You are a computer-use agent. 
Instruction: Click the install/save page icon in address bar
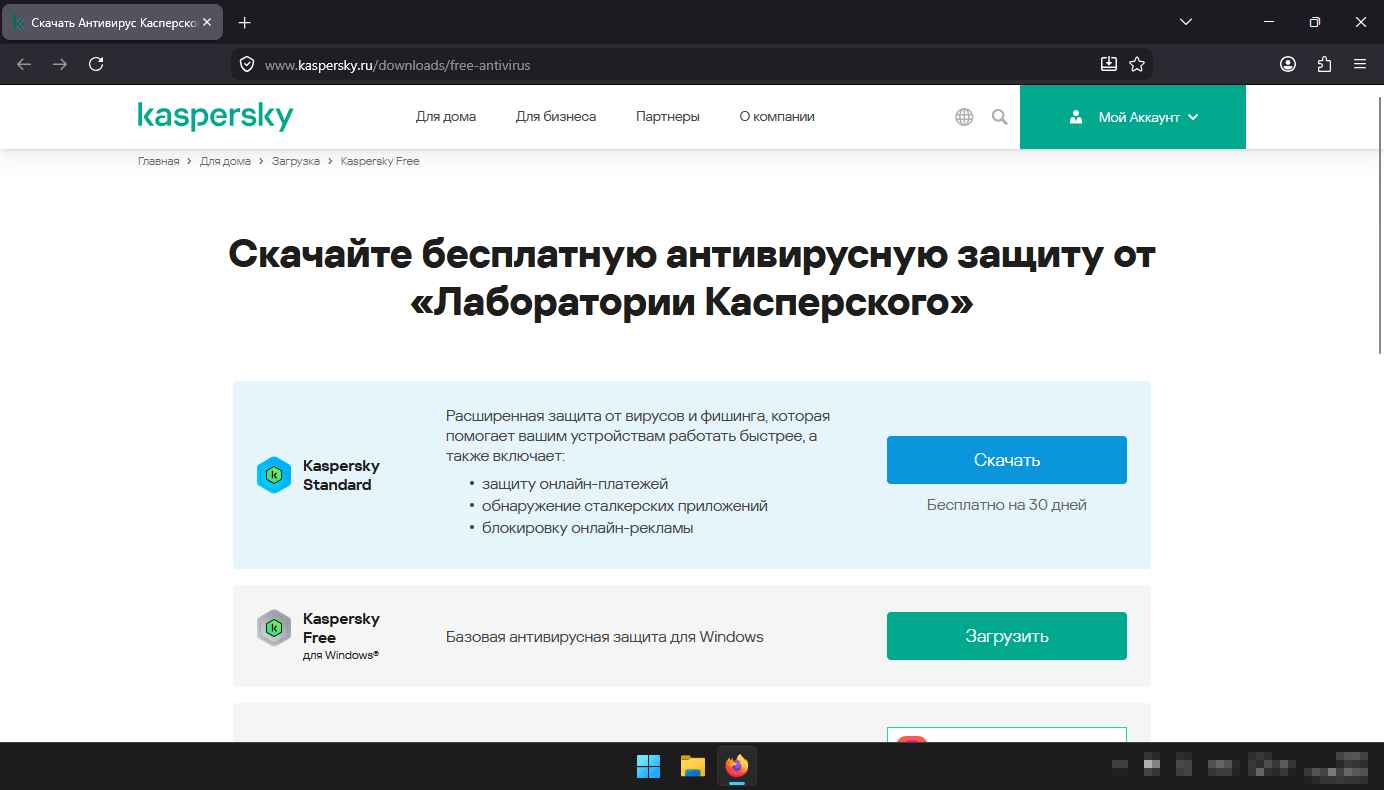1108,64
